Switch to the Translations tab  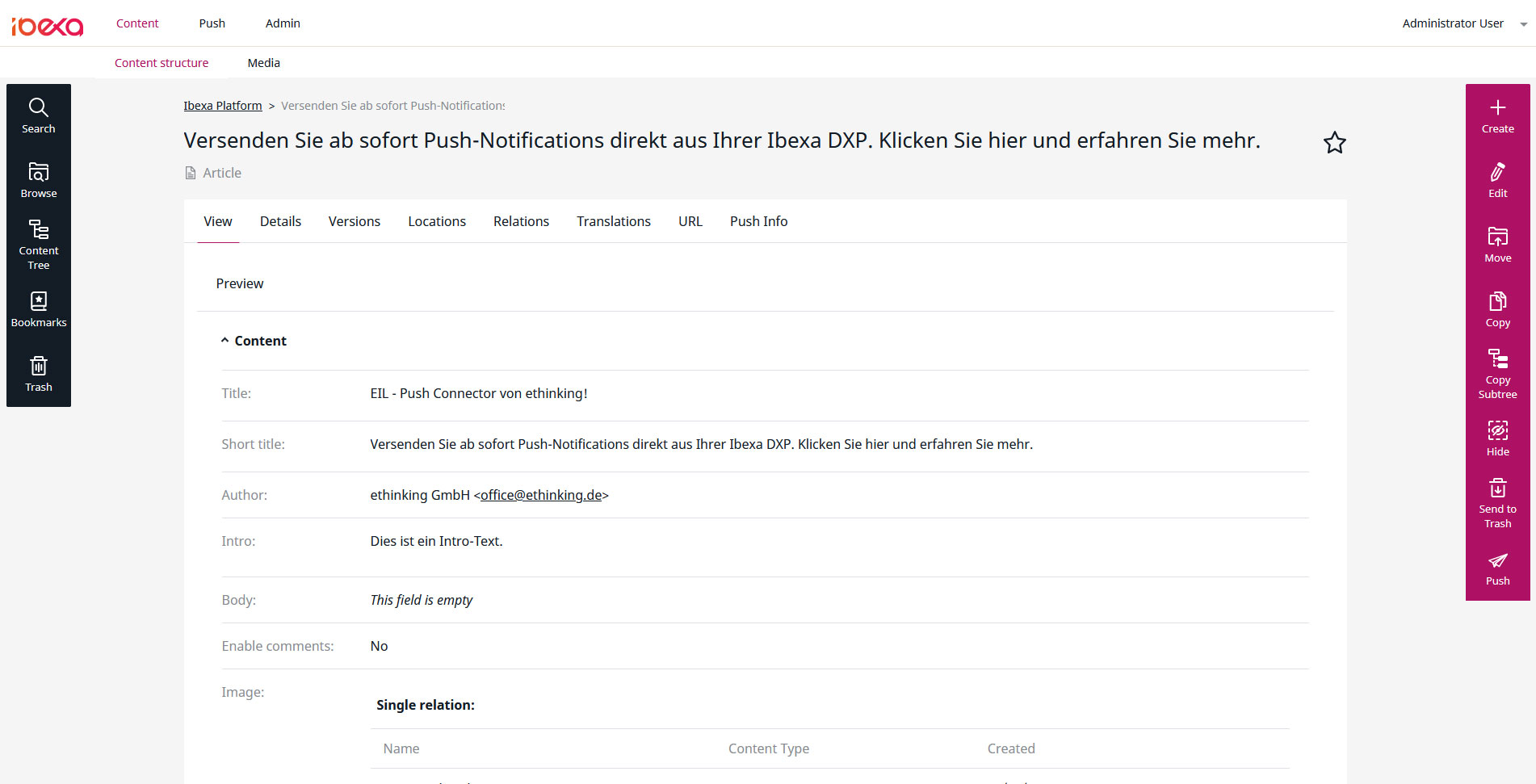(614, 221)
